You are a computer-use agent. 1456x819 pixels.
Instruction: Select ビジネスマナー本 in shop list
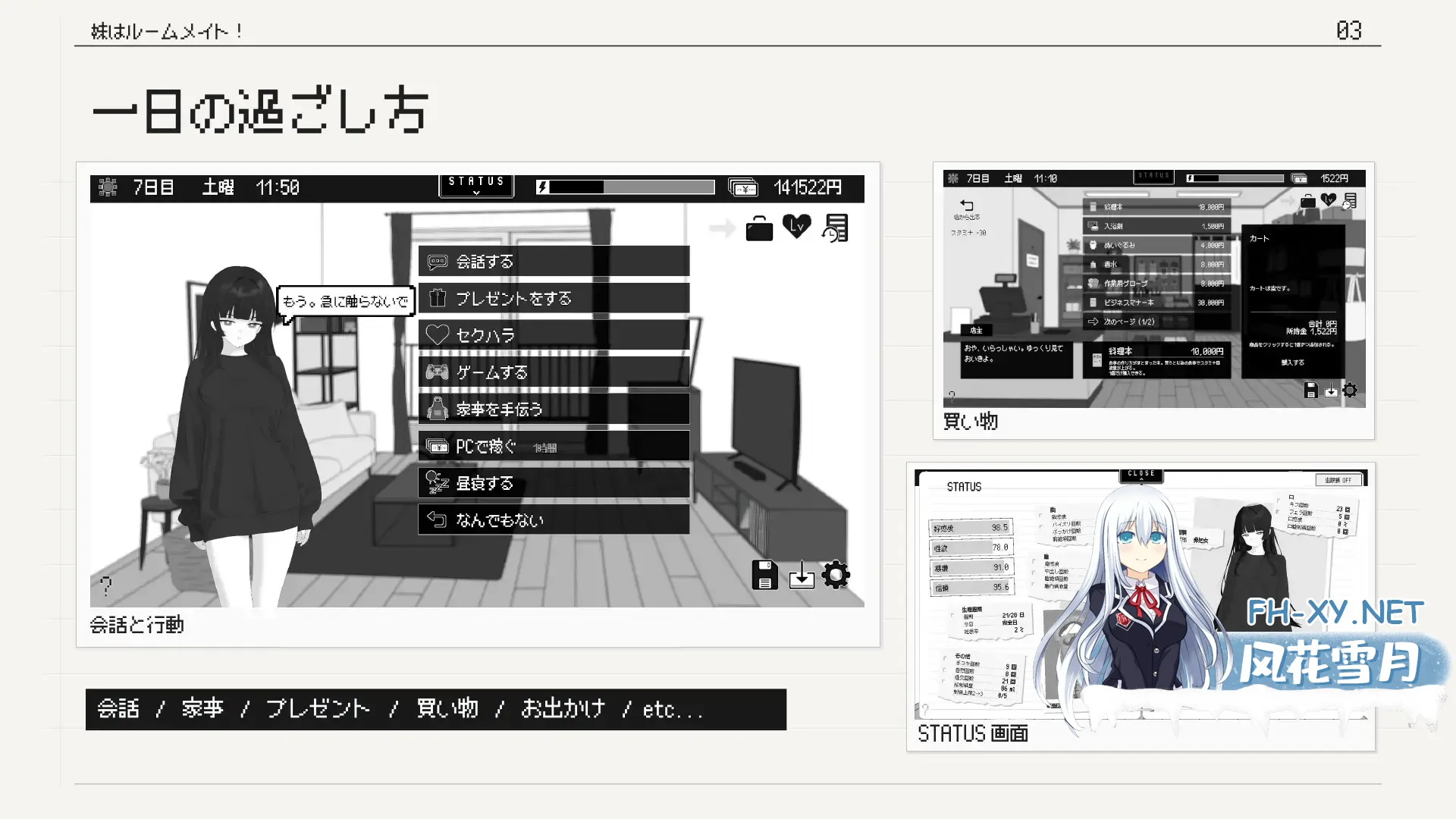tap(1157, 303)
